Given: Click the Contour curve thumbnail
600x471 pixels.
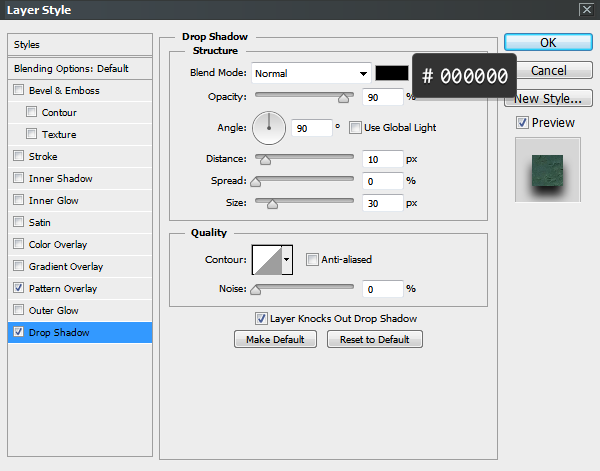Looking at the screenshot, I should pyautogui.click(x=266, y=260).
